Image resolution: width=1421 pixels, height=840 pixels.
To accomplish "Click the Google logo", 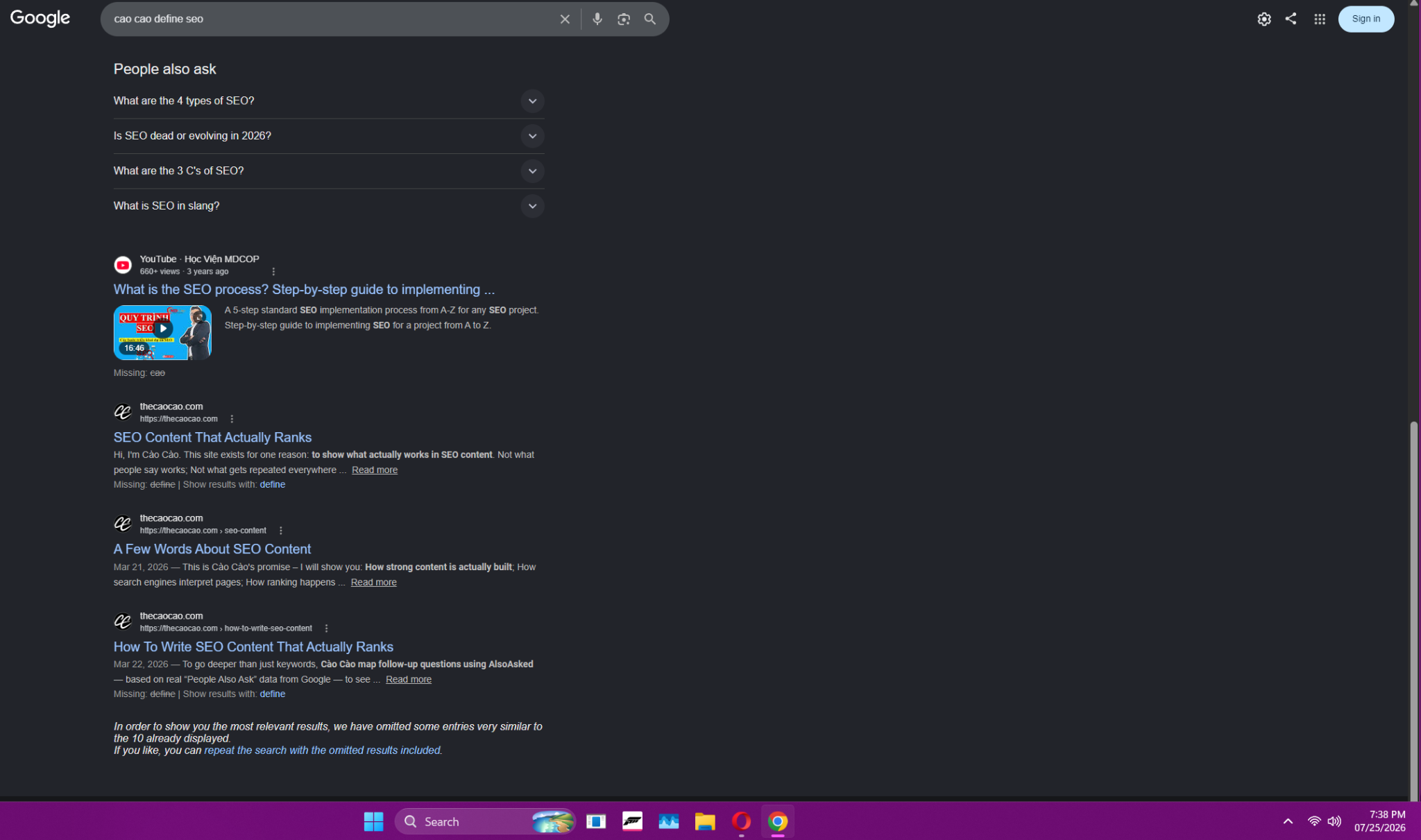I will click(x=40, y=18).
